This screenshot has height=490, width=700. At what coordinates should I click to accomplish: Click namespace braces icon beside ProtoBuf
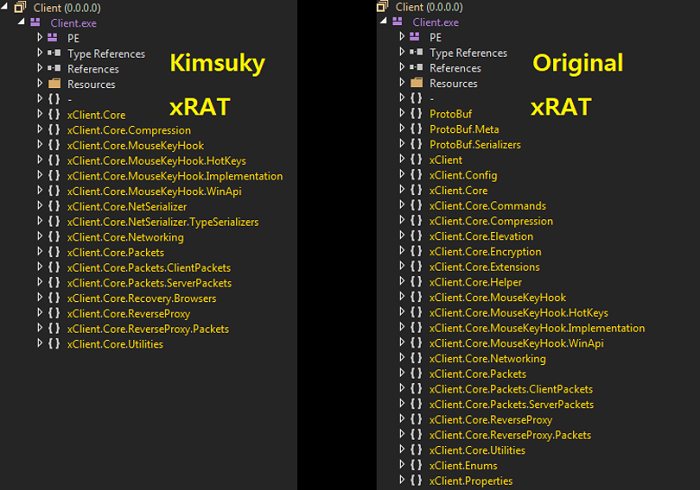pyautogui.click(x=416, y=113)
